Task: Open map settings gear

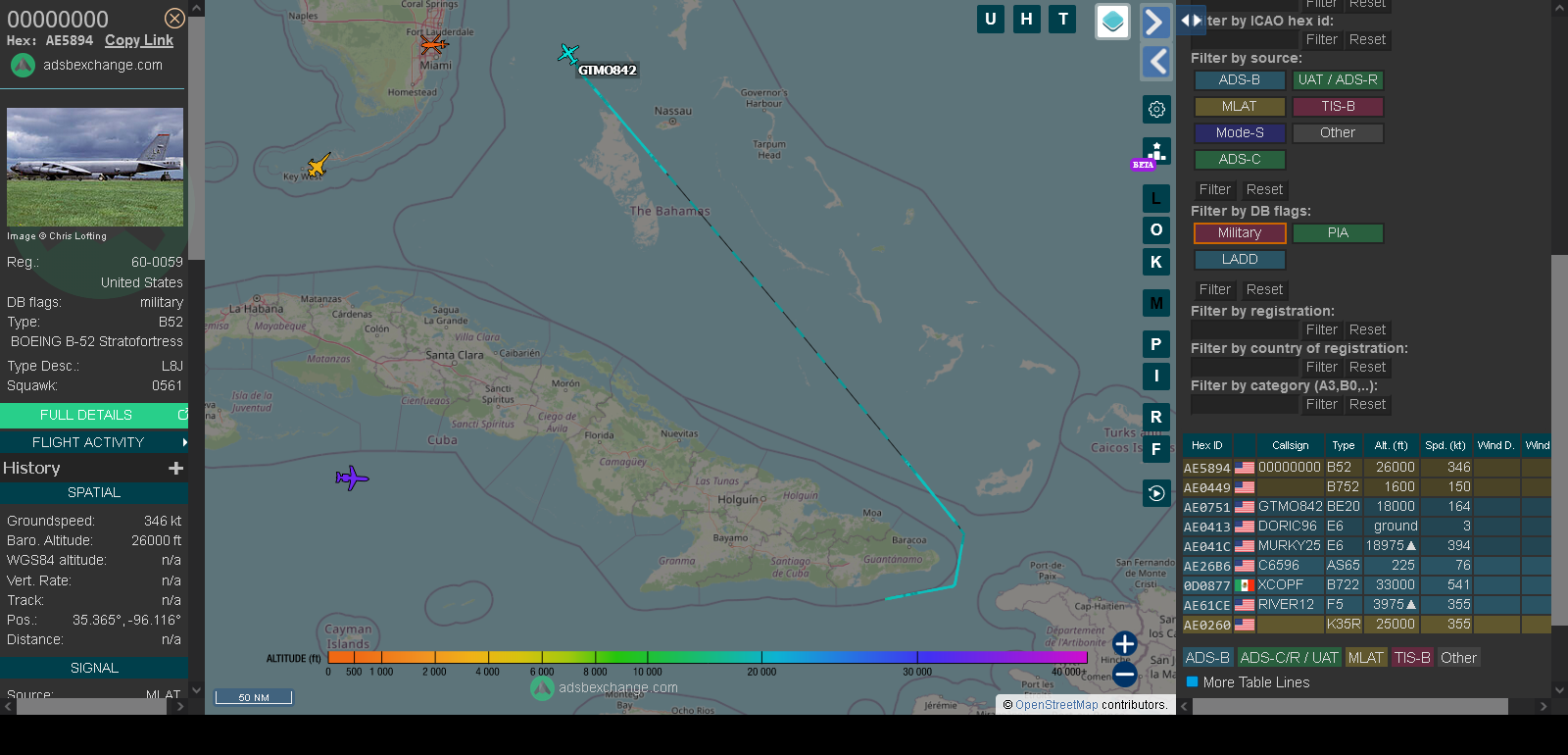Action: [1156, 109]
